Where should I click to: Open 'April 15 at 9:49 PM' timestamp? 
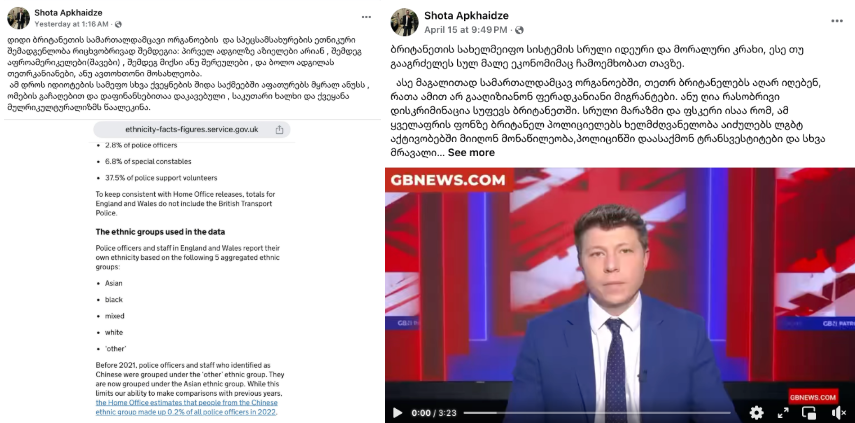click(466, 30)
